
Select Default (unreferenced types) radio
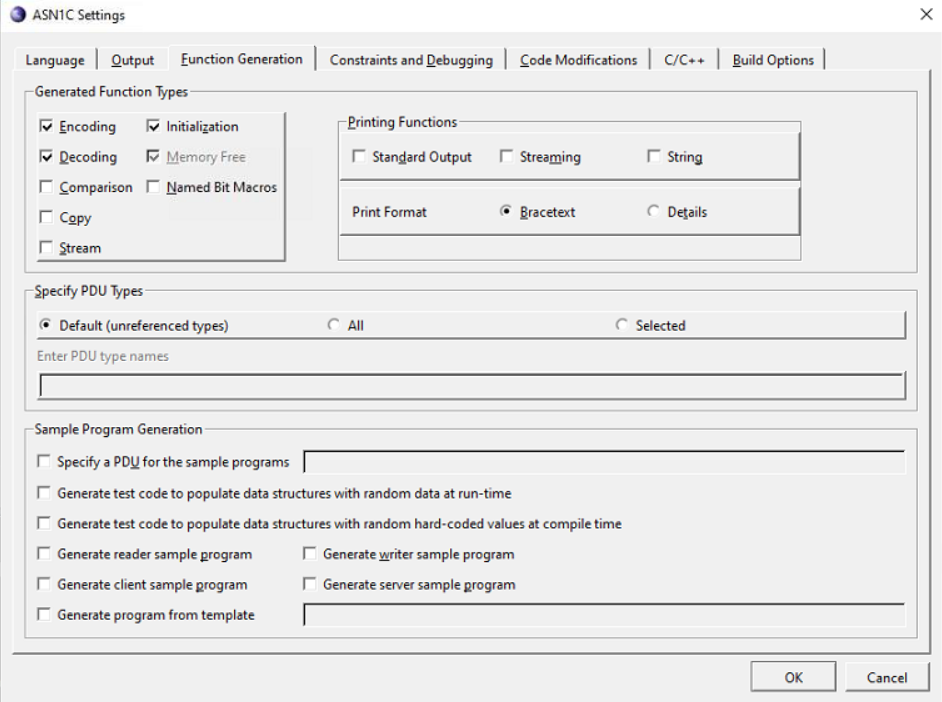[x=45, y=325]
